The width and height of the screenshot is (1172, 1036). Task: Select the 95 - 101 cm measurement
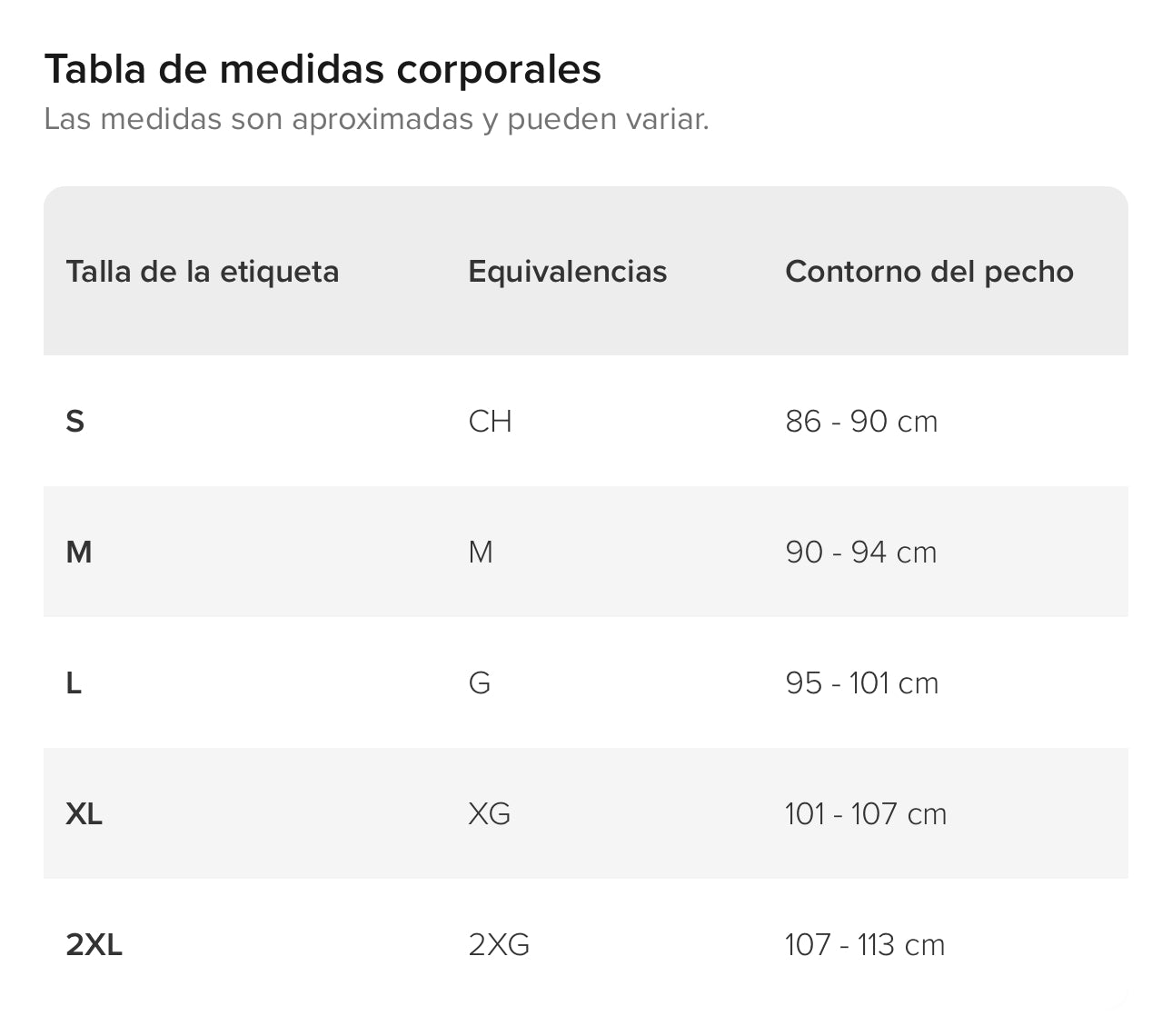[x=861, y=683]
